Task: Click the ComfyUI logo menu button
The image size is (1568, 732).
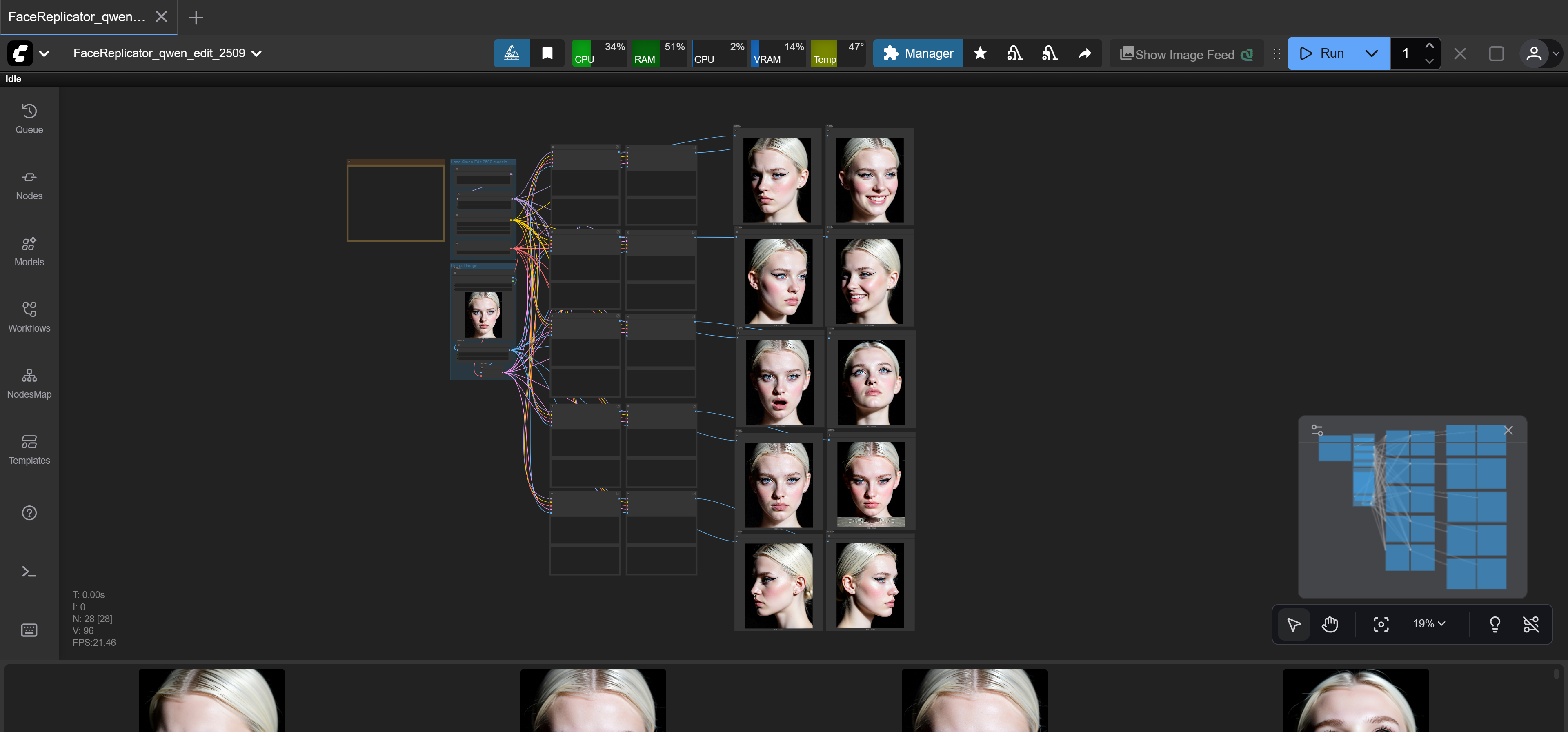Action: click(x=20, y=53)
